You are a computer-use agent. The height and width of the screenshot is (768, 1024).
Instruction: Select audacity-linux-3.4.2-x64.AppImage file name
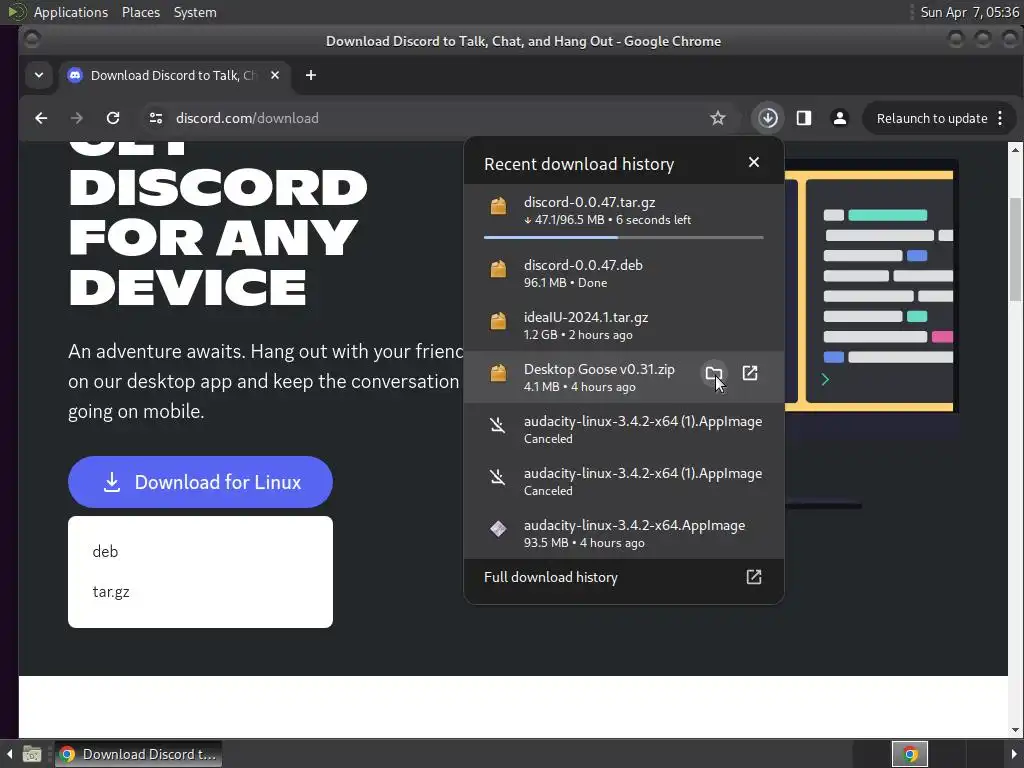tap(634, 525)
